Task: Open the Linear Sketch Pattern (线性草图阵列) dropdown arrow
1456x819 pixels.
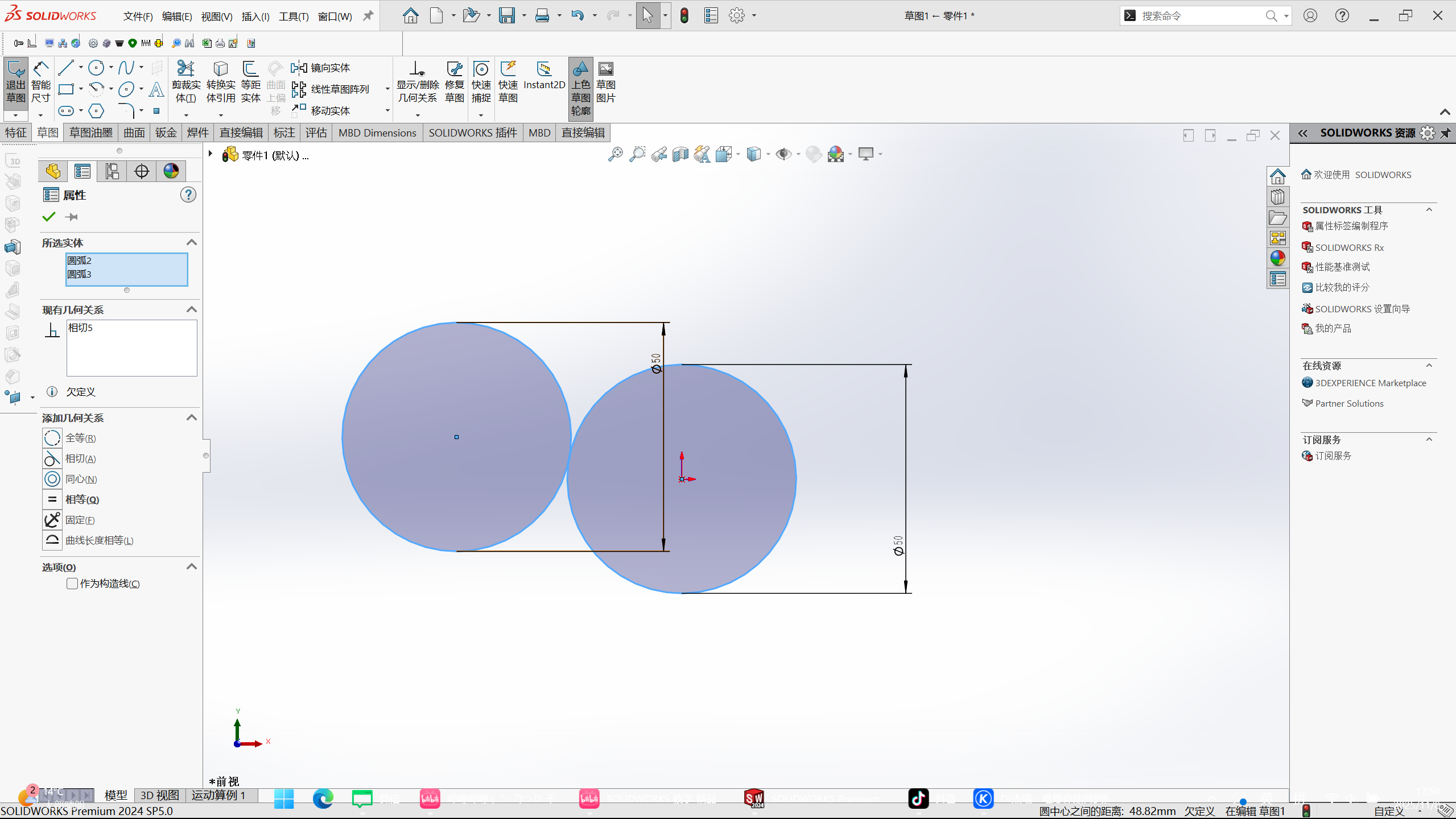Action: click(387, 89)
